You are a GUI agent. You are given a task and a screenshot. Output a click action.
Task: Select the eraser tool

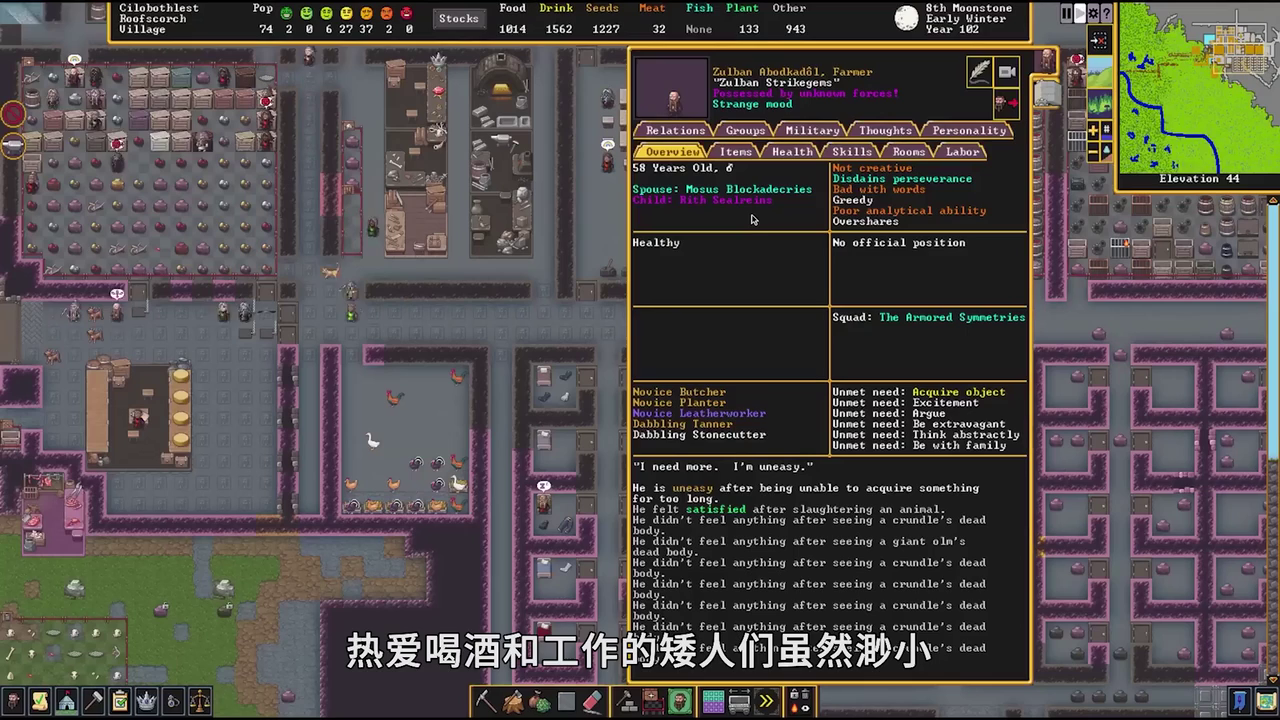593,701
